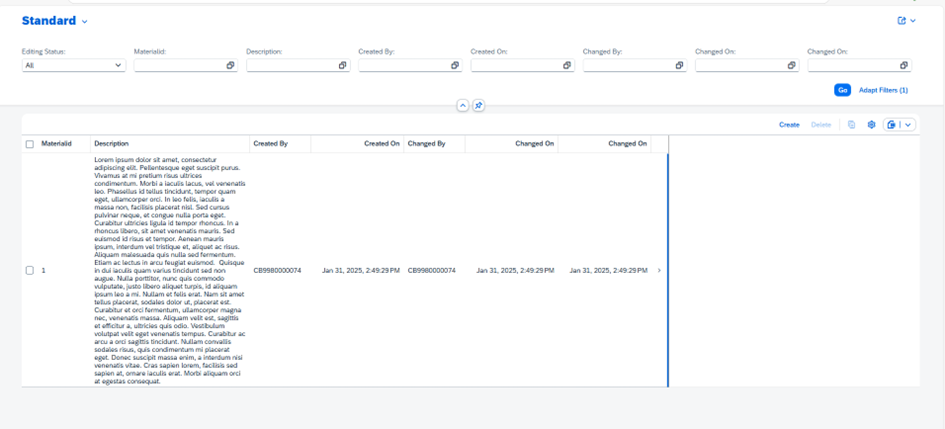Open the Editing Status dropdown

[73, 66]
